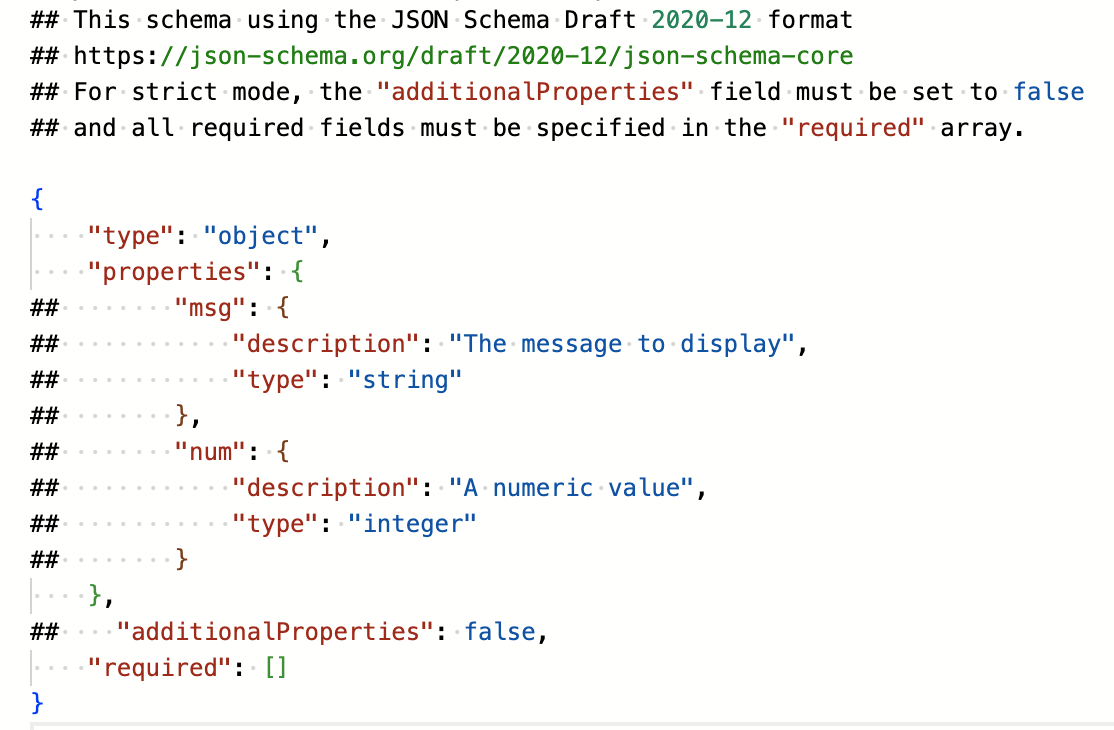Click the closing curly brace on last line
The image size is (1114, 730).
tap(38, 702)
